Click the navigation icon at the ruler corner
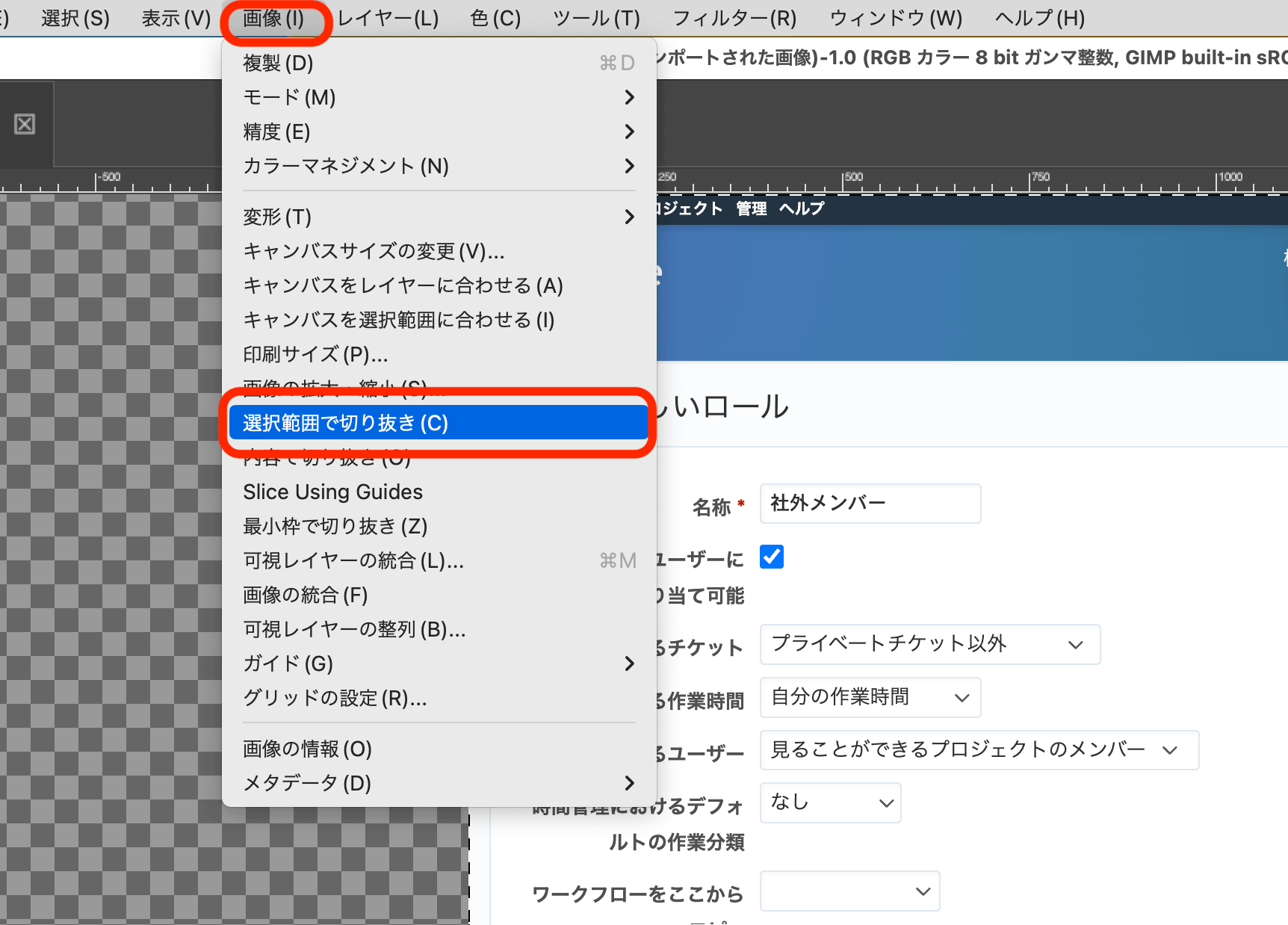 click(25, 124)
